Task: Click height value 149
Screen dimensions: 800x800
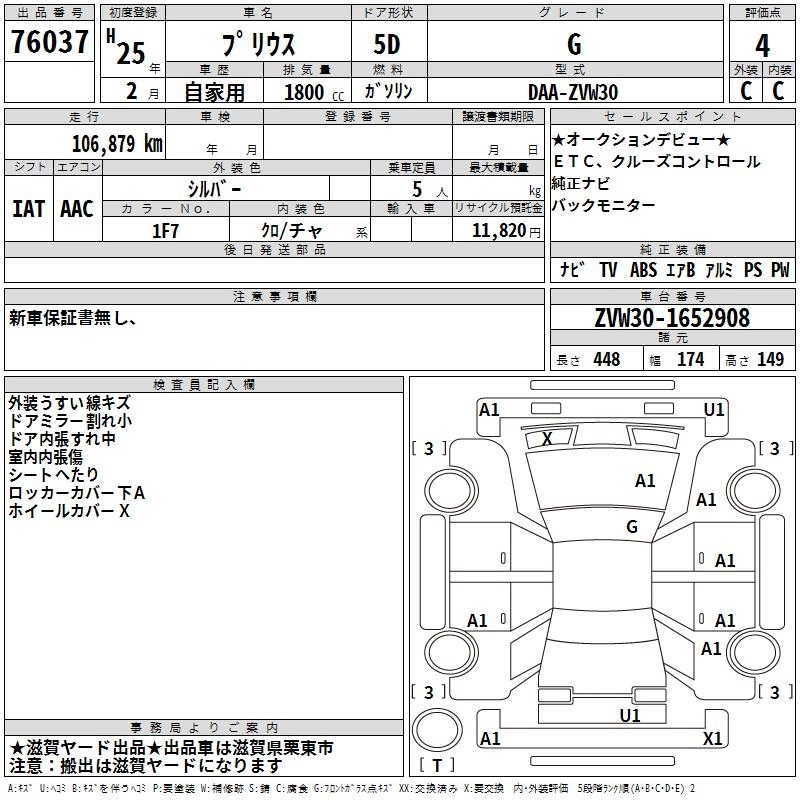Action: [x=770, y=359]
